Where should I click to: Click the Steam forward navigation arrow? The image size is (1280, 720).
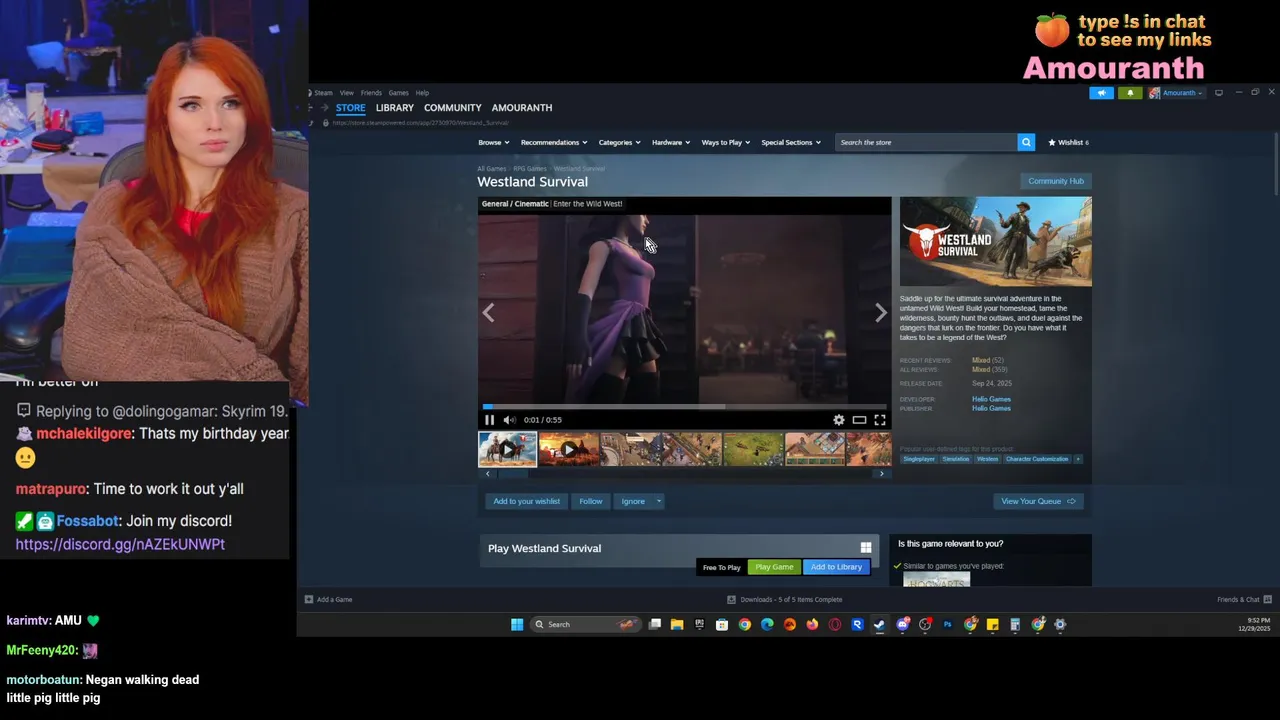(324, 107)
